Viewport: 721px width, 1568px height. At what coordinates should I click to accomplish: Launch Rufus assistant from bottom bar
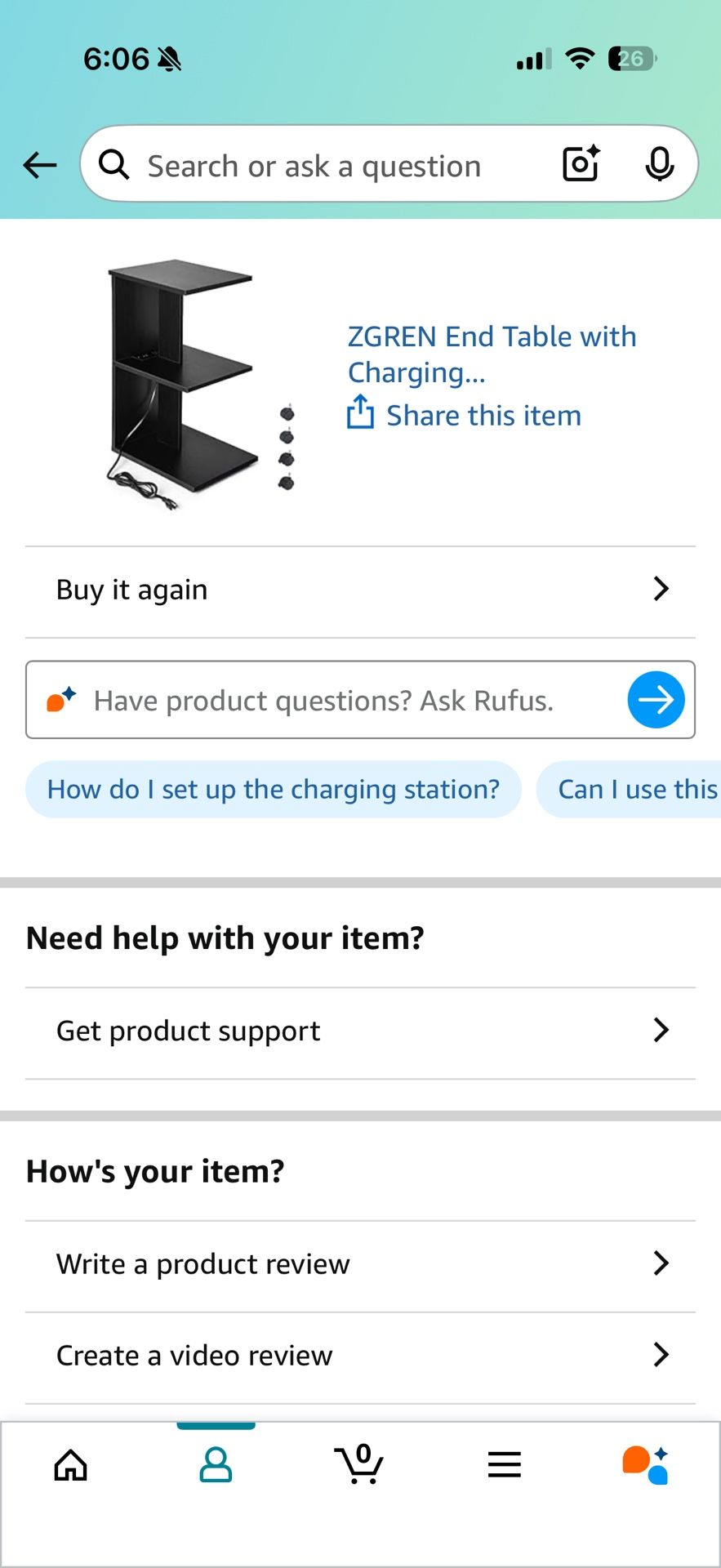pyautogui.click(x=646, y=1465)
